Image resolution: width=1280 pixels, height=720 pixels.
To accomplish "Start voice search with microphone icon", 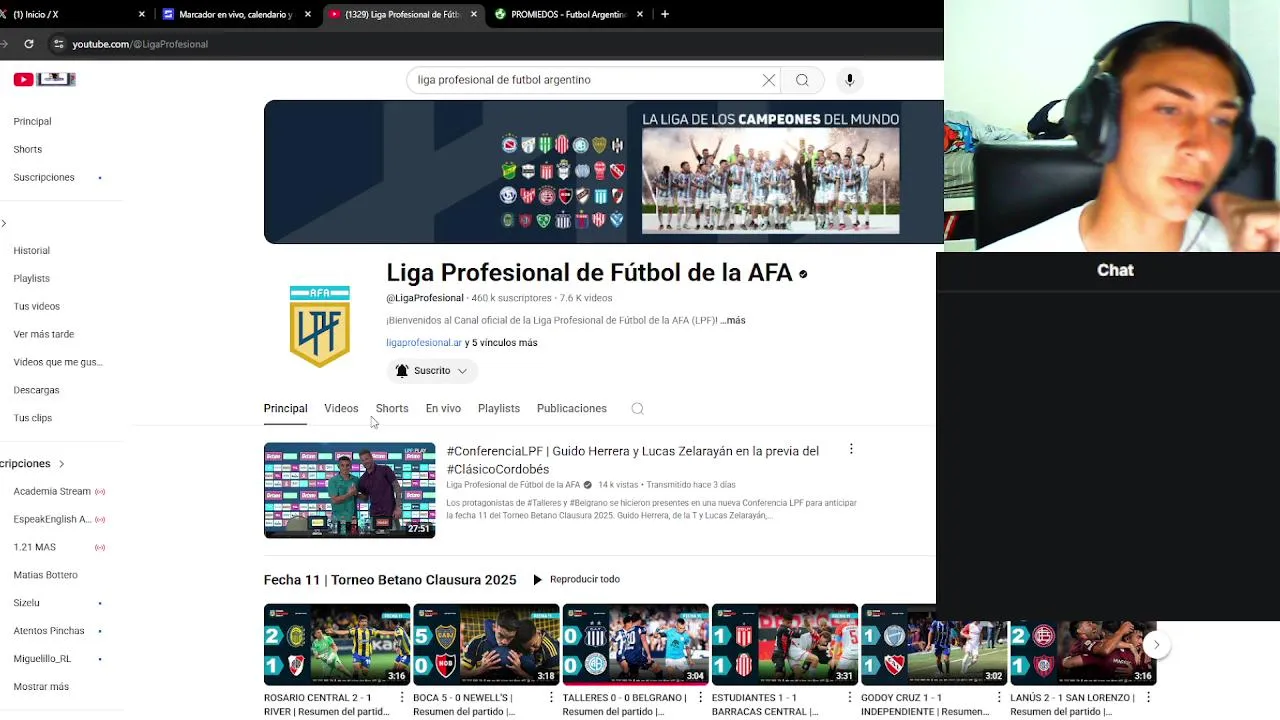I will click(x=849, y=80).
